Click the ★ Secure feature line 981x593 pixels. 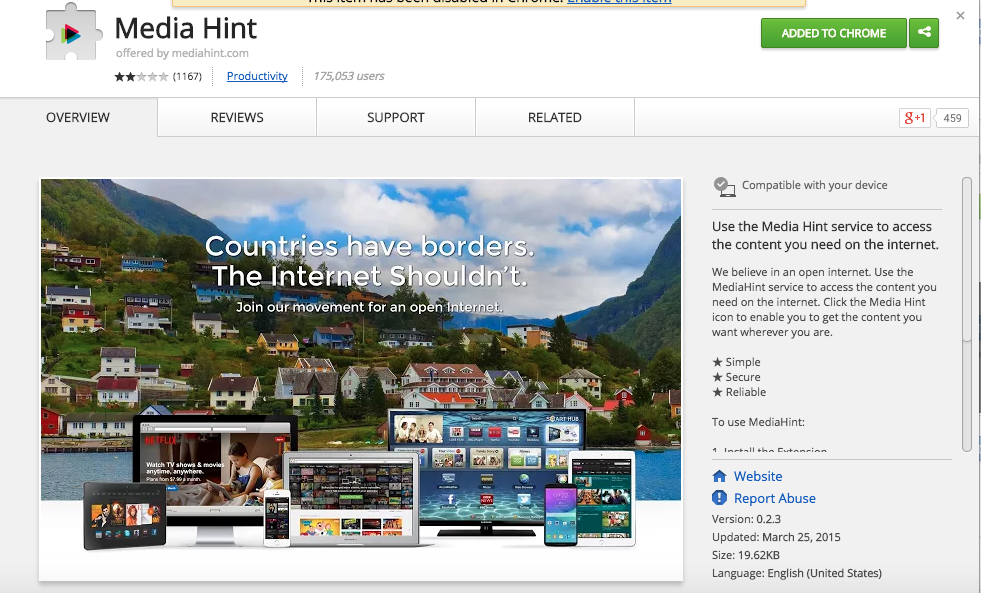pyautogui.click(x=736, y=377)
